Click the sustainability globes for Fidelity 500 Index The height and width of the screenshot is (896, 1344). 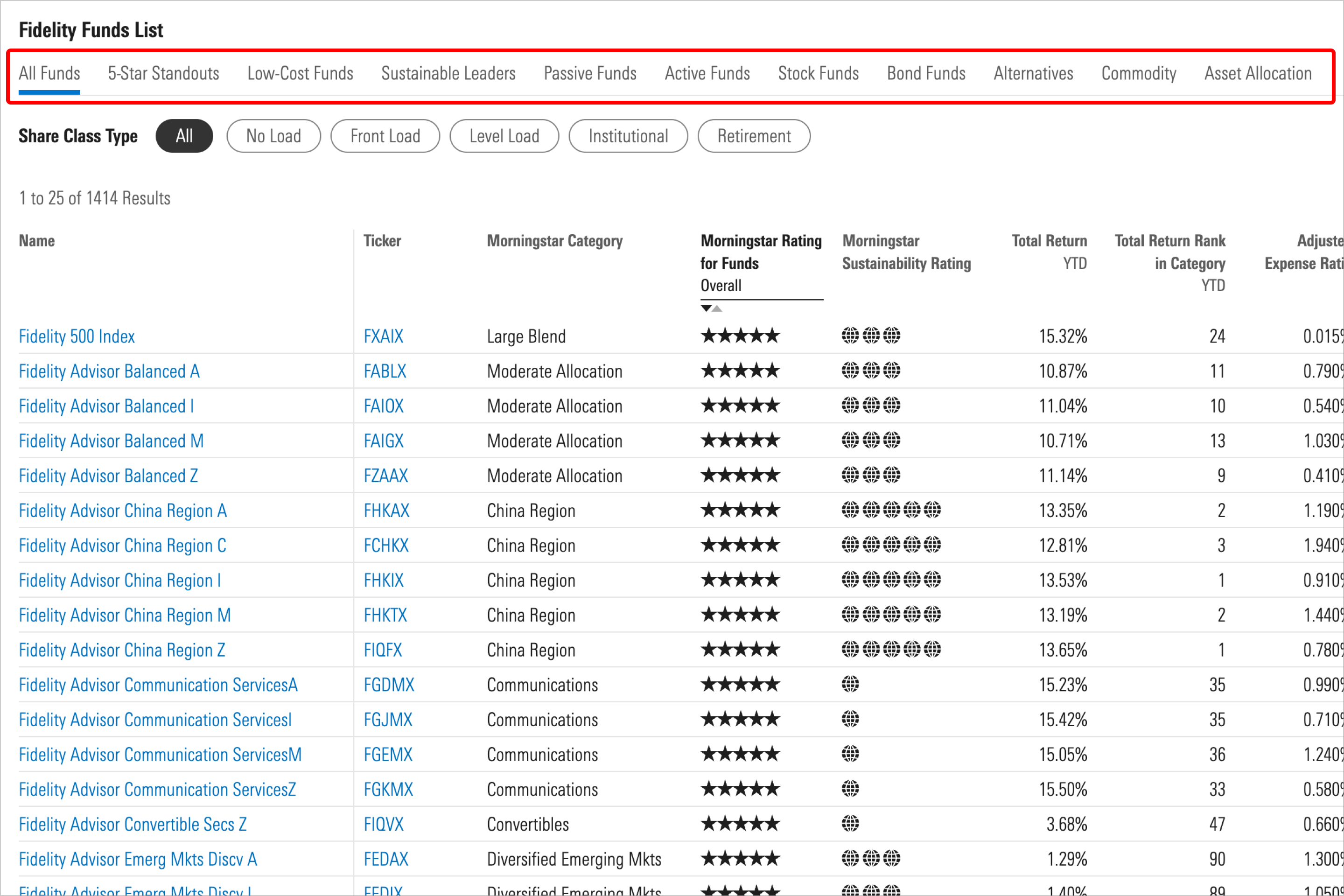(871, 336)
